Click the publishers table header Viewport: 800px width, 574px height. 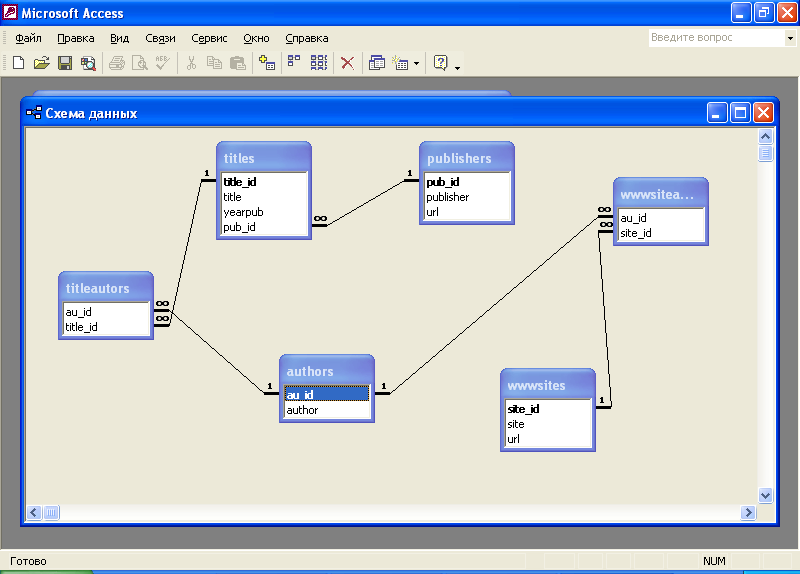[x=467, y=158]
